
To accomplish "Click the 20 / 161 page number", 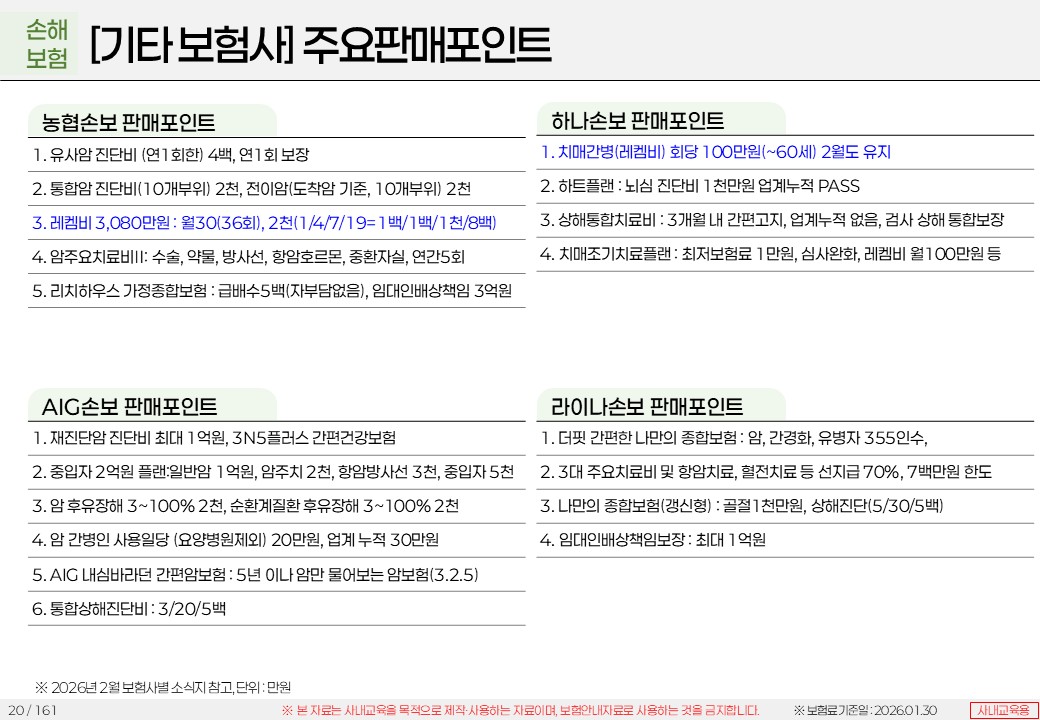I will point(32,709).
